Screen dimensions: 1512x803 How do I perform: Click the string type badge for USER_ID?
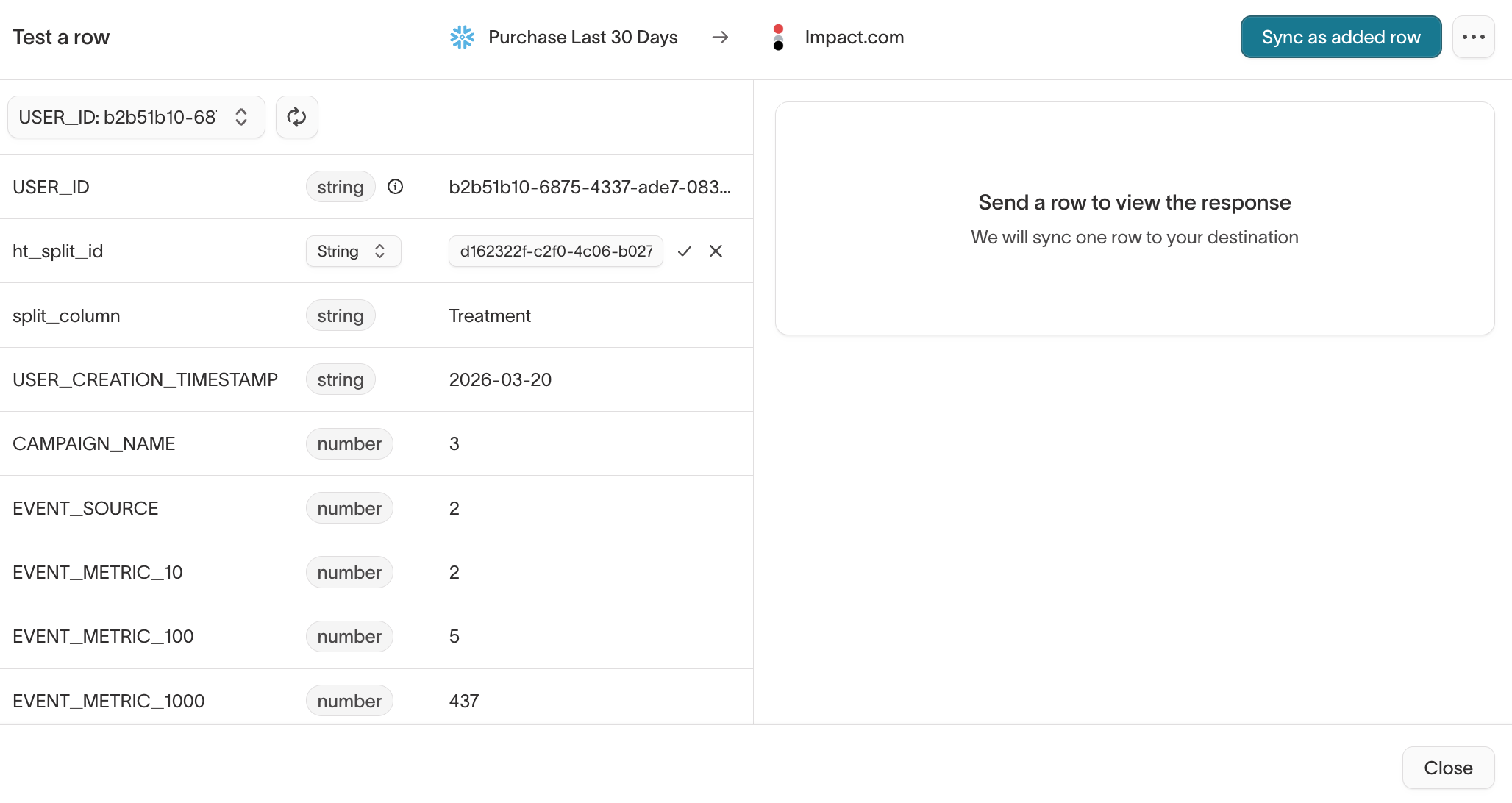340,187
